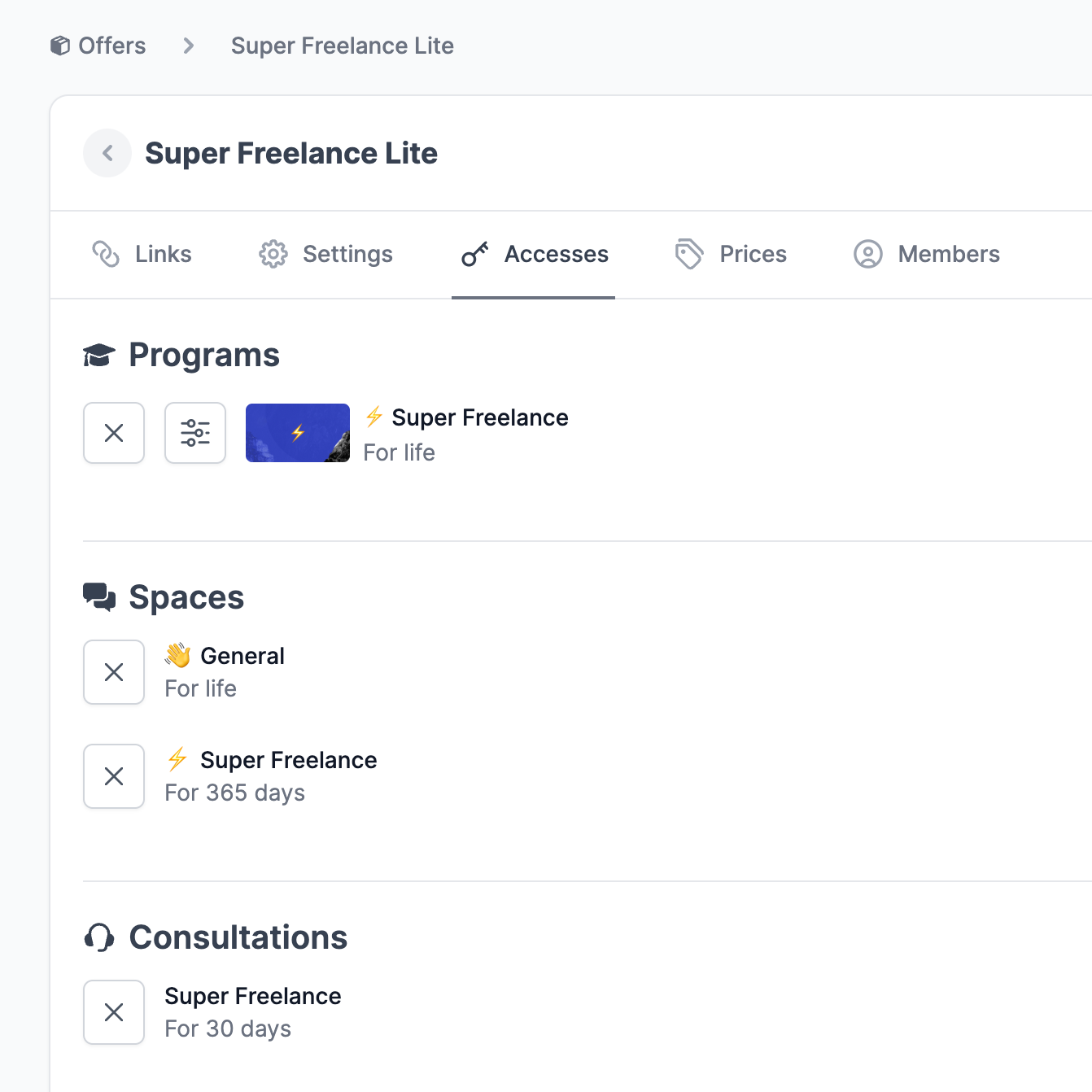Click the headset Consultations icon
This screenshot has height=1092, width=1092.
pos(99,937)
